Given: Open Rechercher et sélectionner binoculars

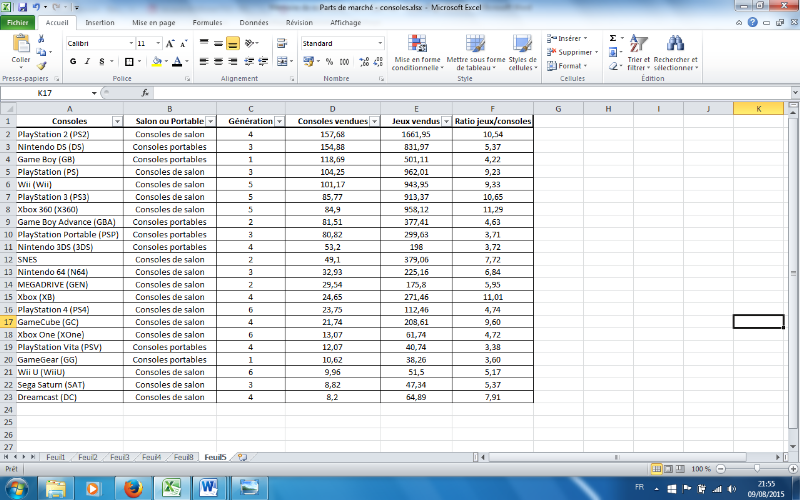Looking at the screenshot, I should coord(676,45).
